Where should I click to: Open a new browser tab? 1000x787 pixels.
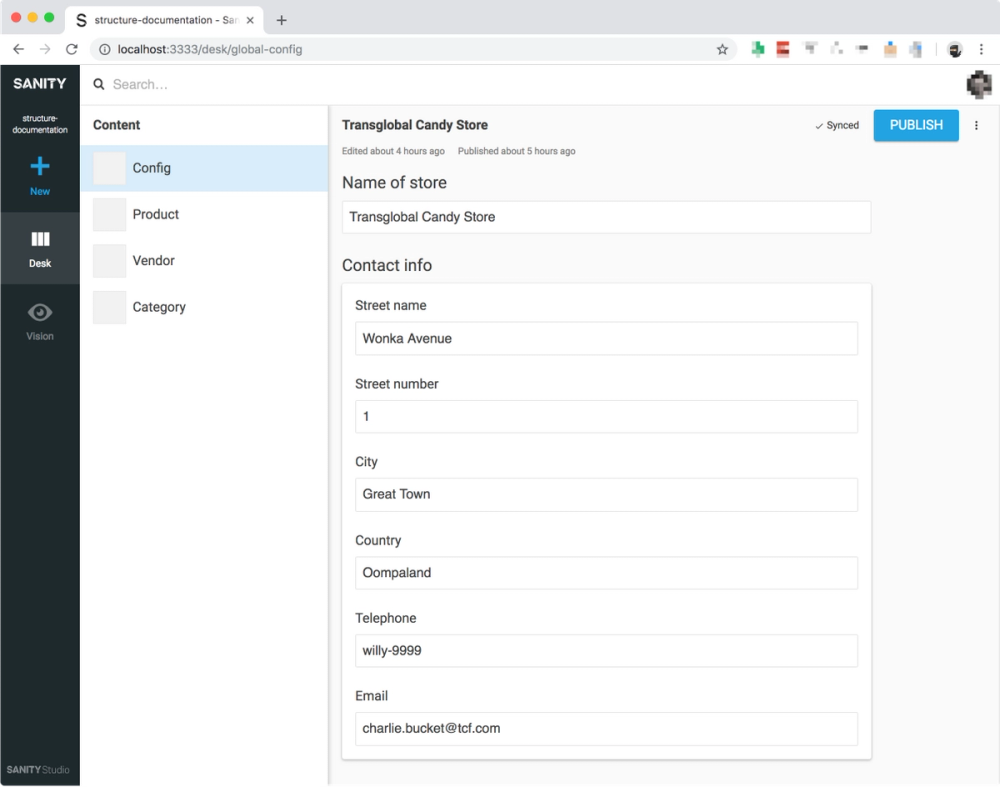281,20
